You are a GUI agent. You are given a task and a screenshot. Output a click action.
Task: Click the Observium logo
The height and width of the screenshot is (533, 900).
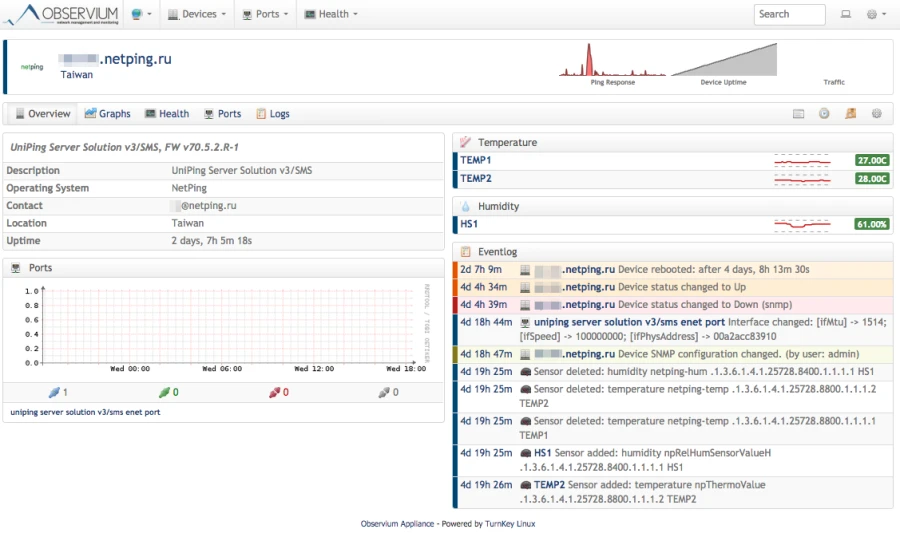click(x=61, y=14)
